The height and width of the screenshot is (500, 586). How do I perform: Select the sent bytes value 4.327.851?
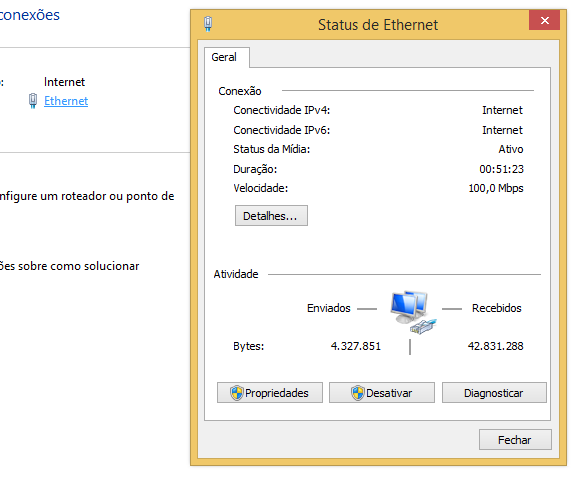(356, 346)
